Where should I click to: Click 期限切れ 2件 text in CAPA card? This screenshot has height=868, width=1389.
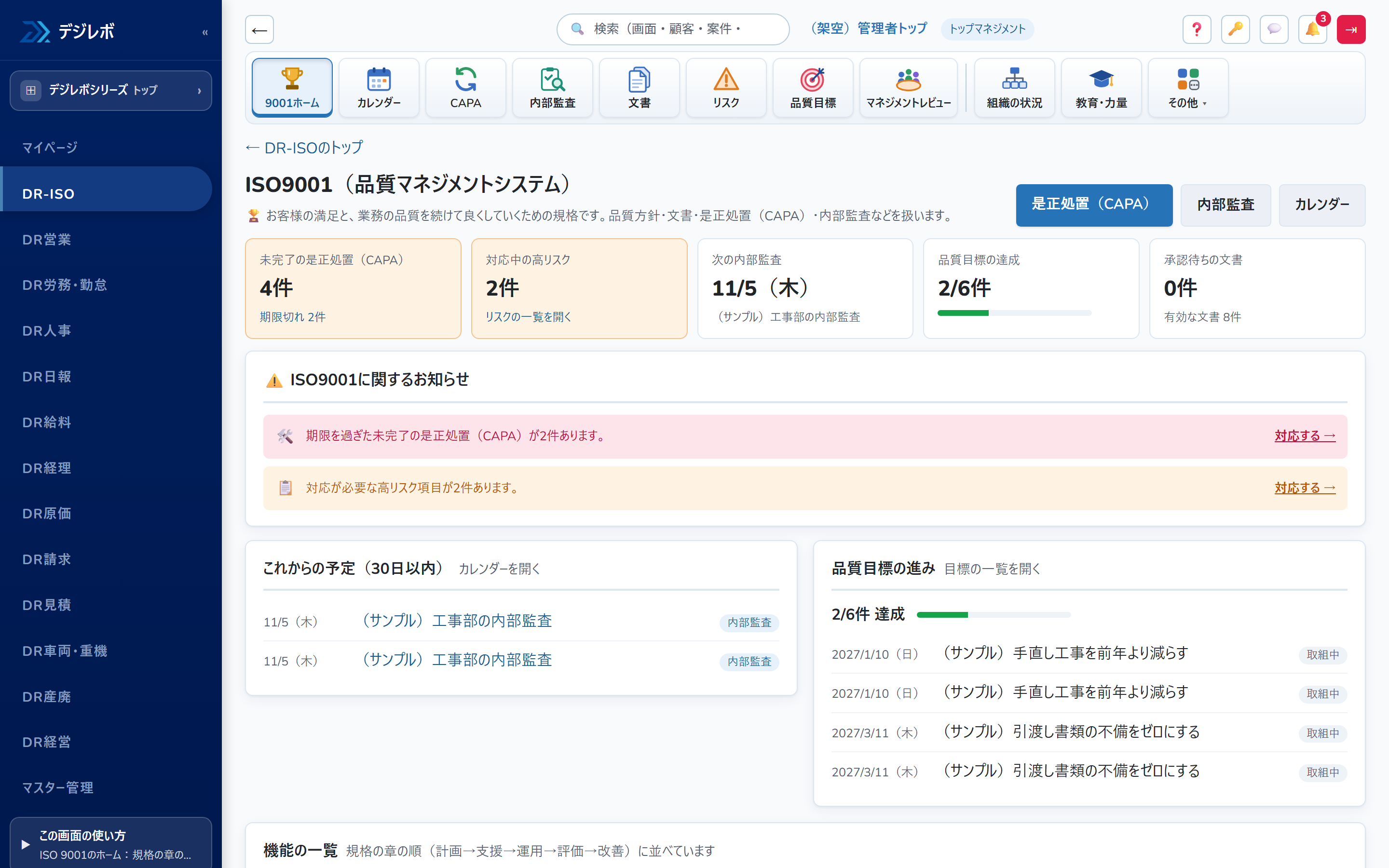[292, 317]
